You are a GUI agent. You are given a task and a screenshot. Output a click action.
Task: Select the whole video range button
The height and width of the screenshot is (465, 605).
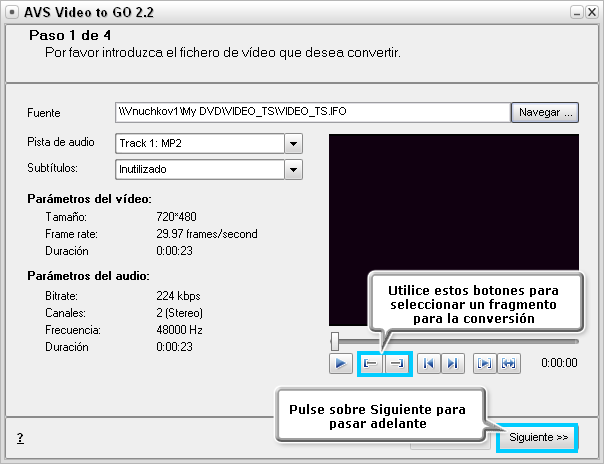coord(509,364)
